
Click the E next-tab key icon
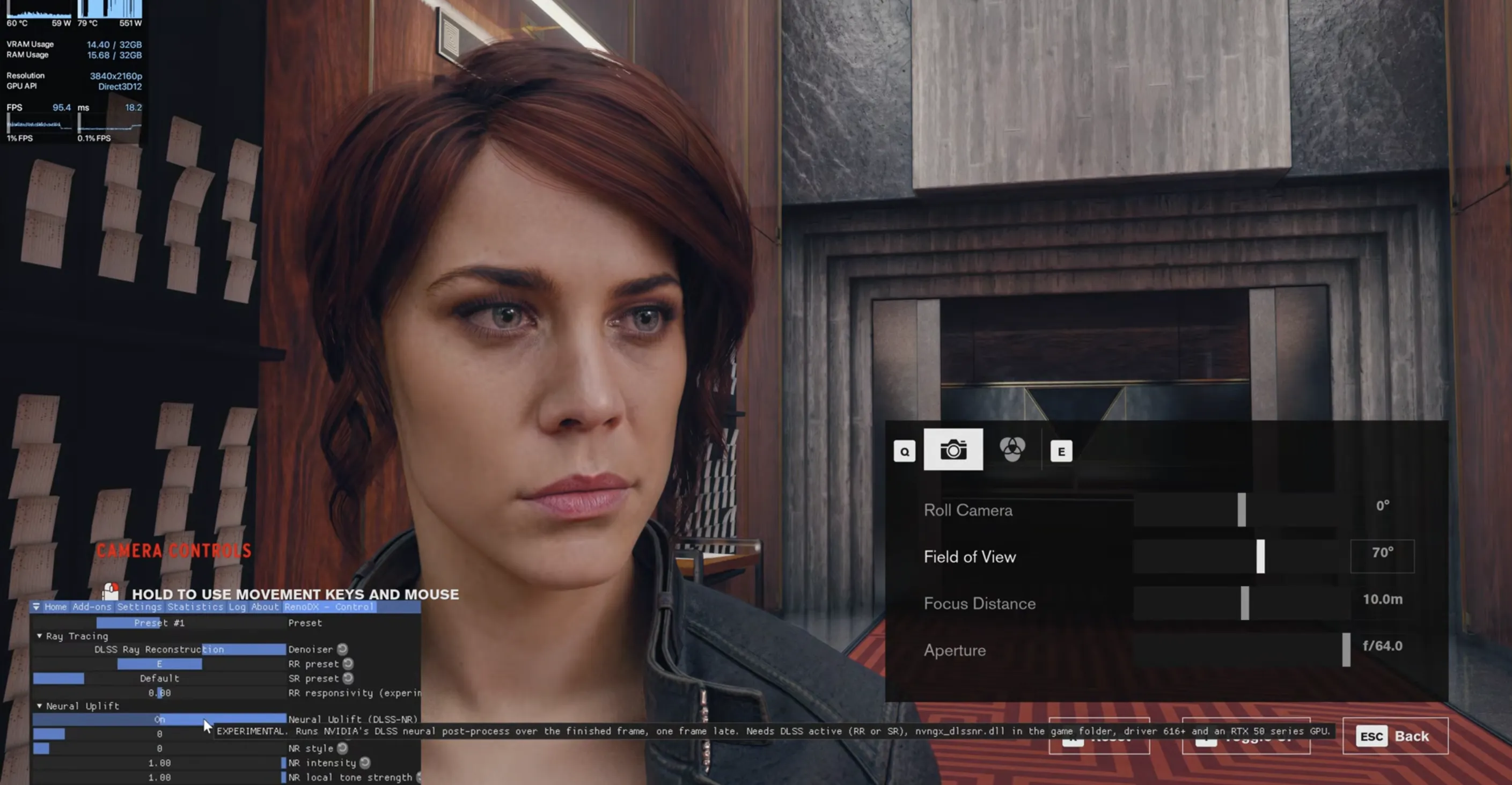click(1061, 451)
